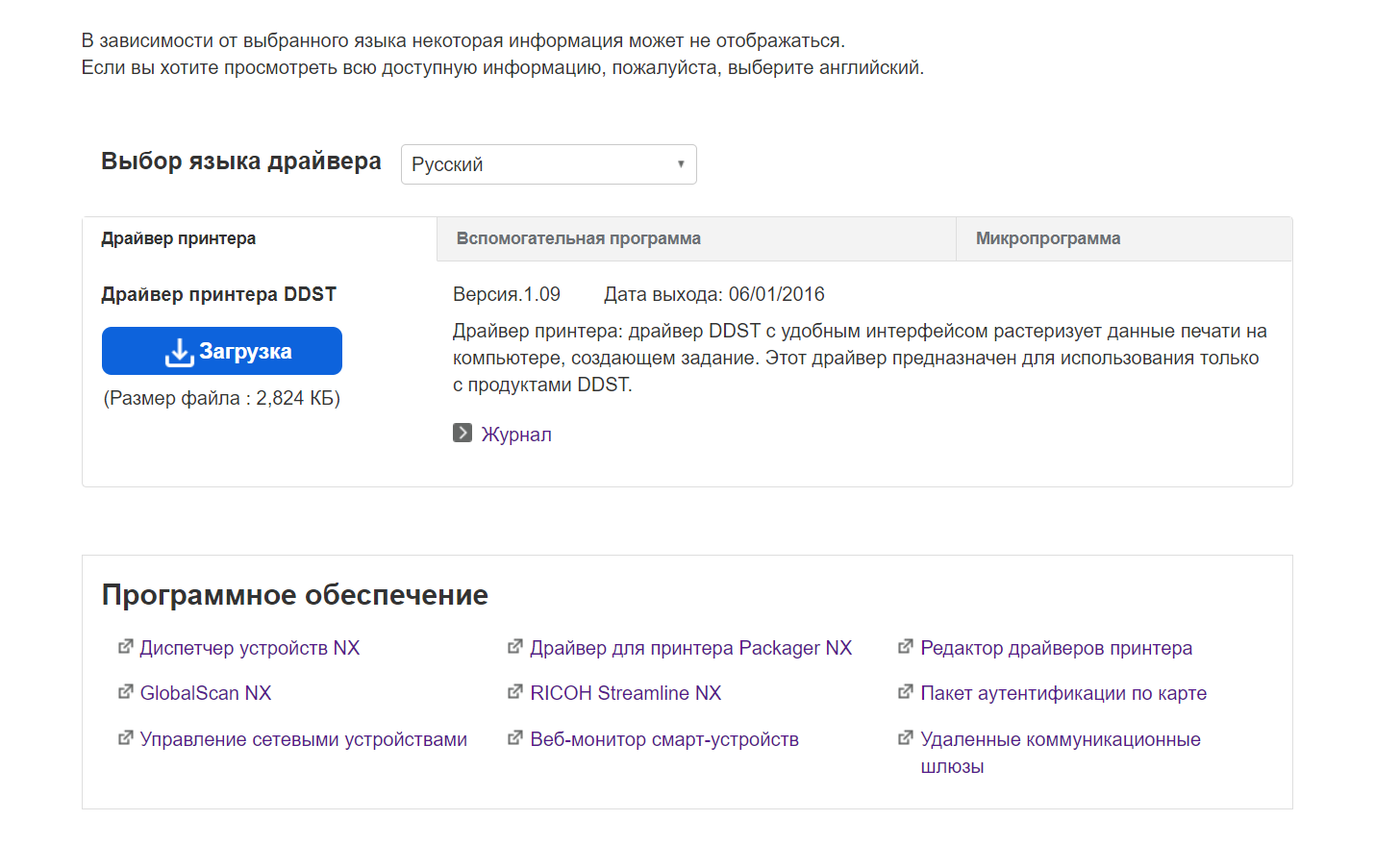Switch to the Микропрограмма tab
Viewport: 1400px width, 845px height.
tap(1124, 238)
